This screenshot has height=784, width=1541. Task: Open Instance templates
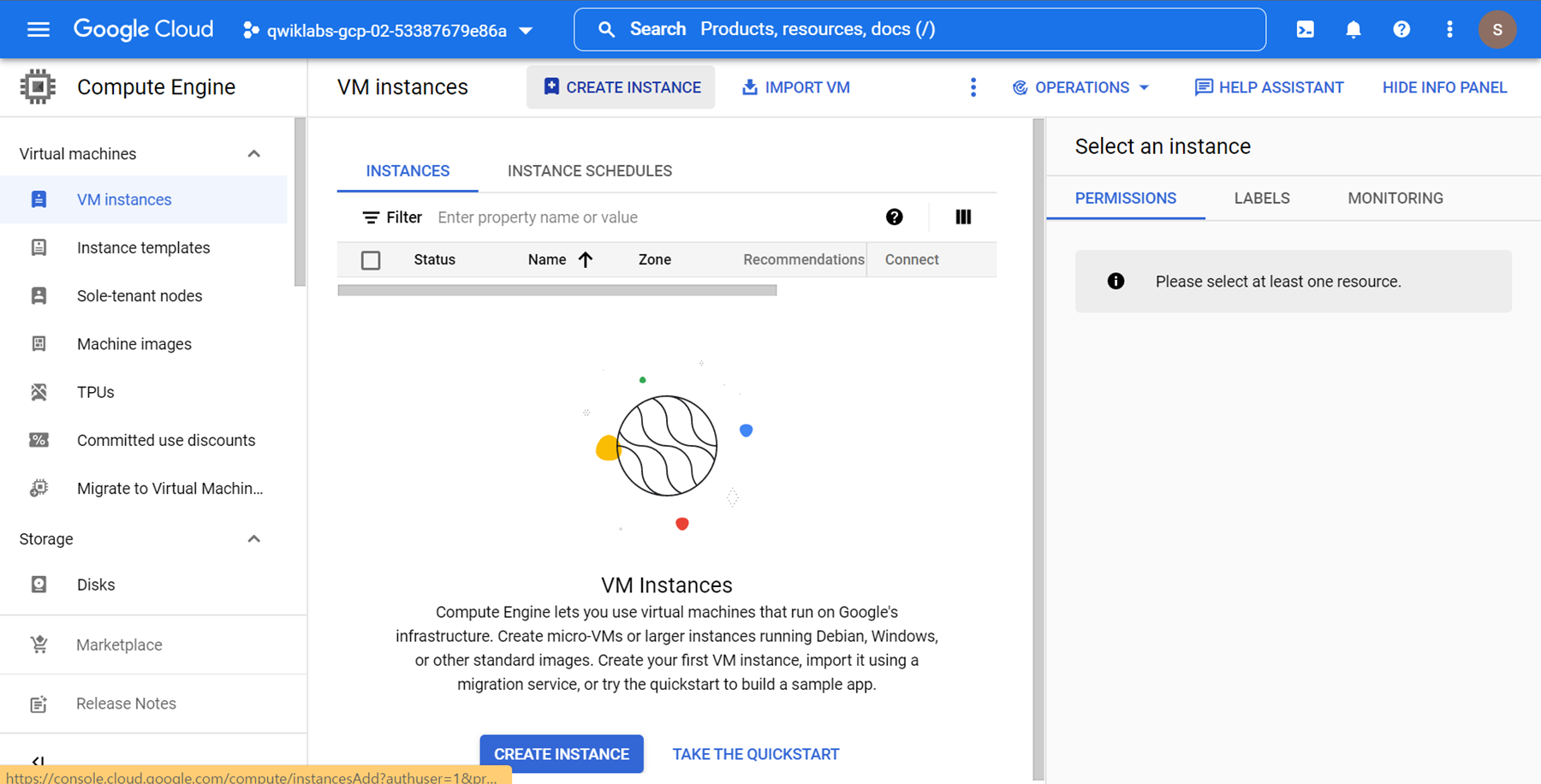pyautogui.click(x=143, y=247)
